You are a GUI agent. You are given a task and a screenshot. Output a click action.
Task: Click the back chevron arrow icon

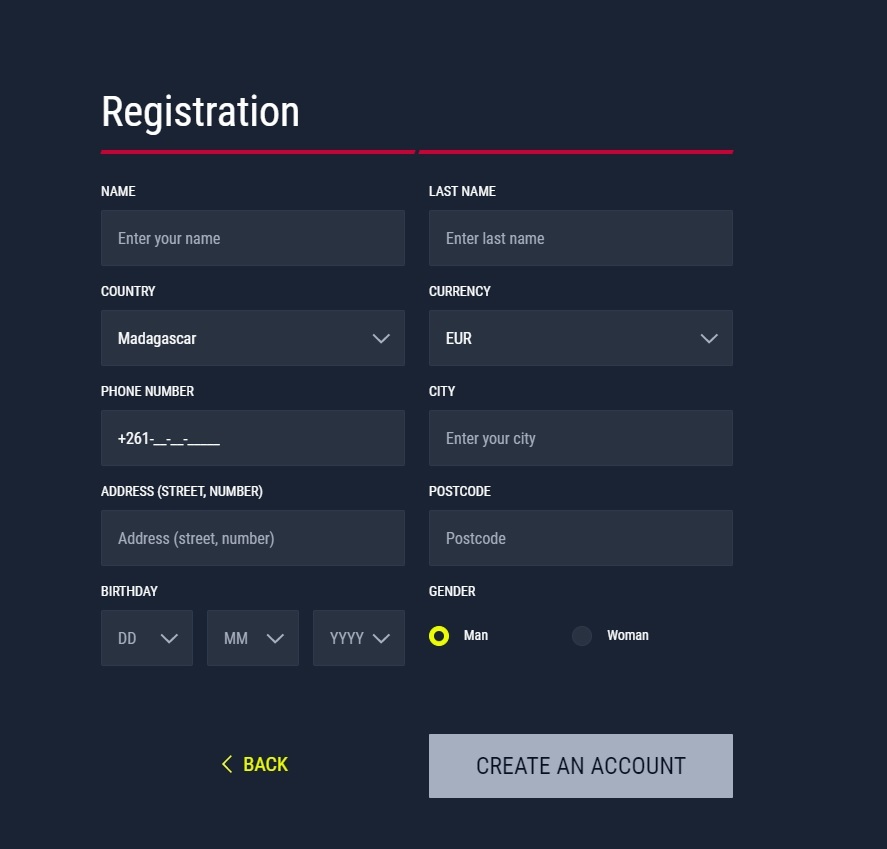coord(226,764)
